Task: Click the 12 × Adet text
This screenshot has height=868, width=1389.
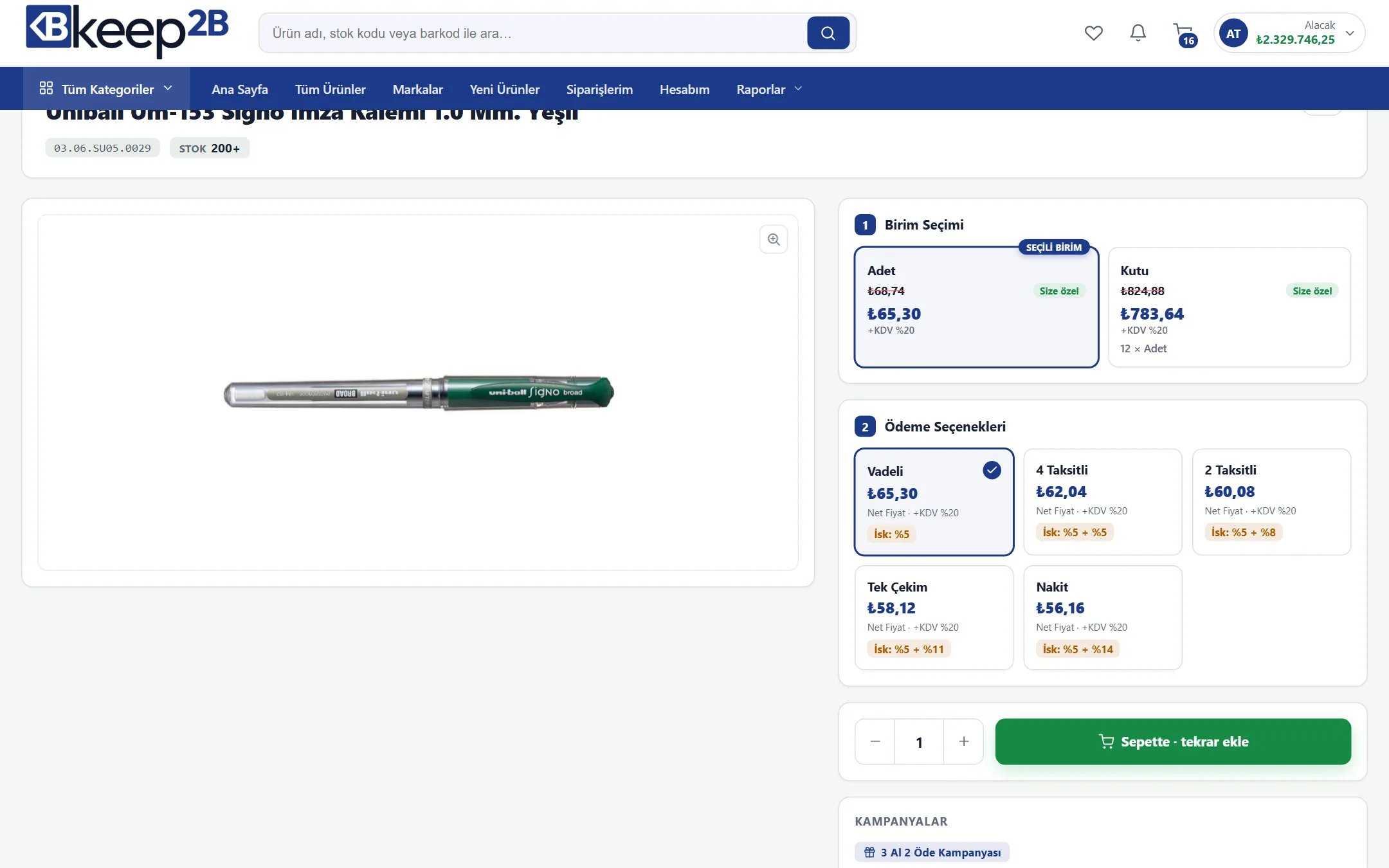Action: pos(1143,348)
